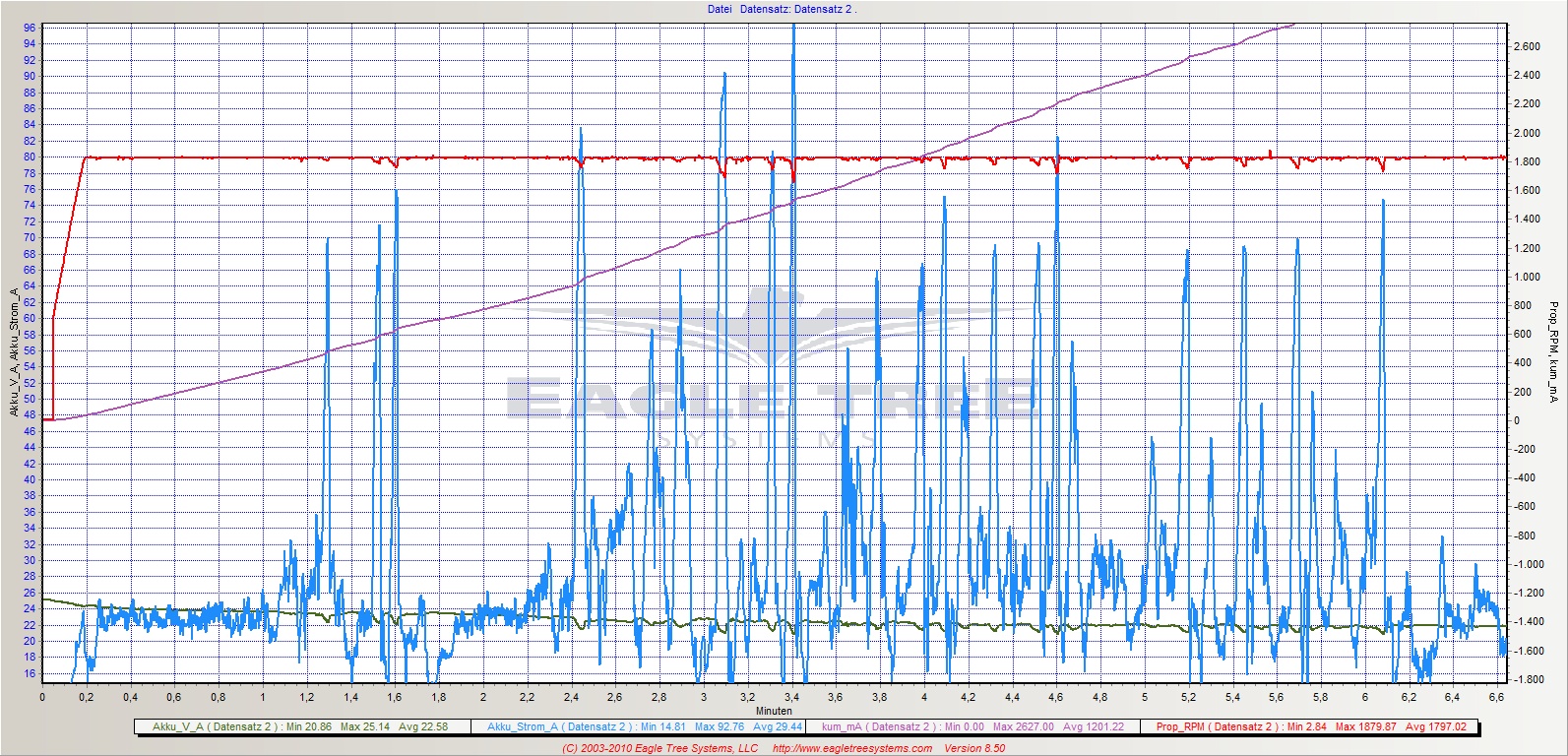
Task: Click the 'Minuten' x-axis label
Action: [x=774, y=710]
